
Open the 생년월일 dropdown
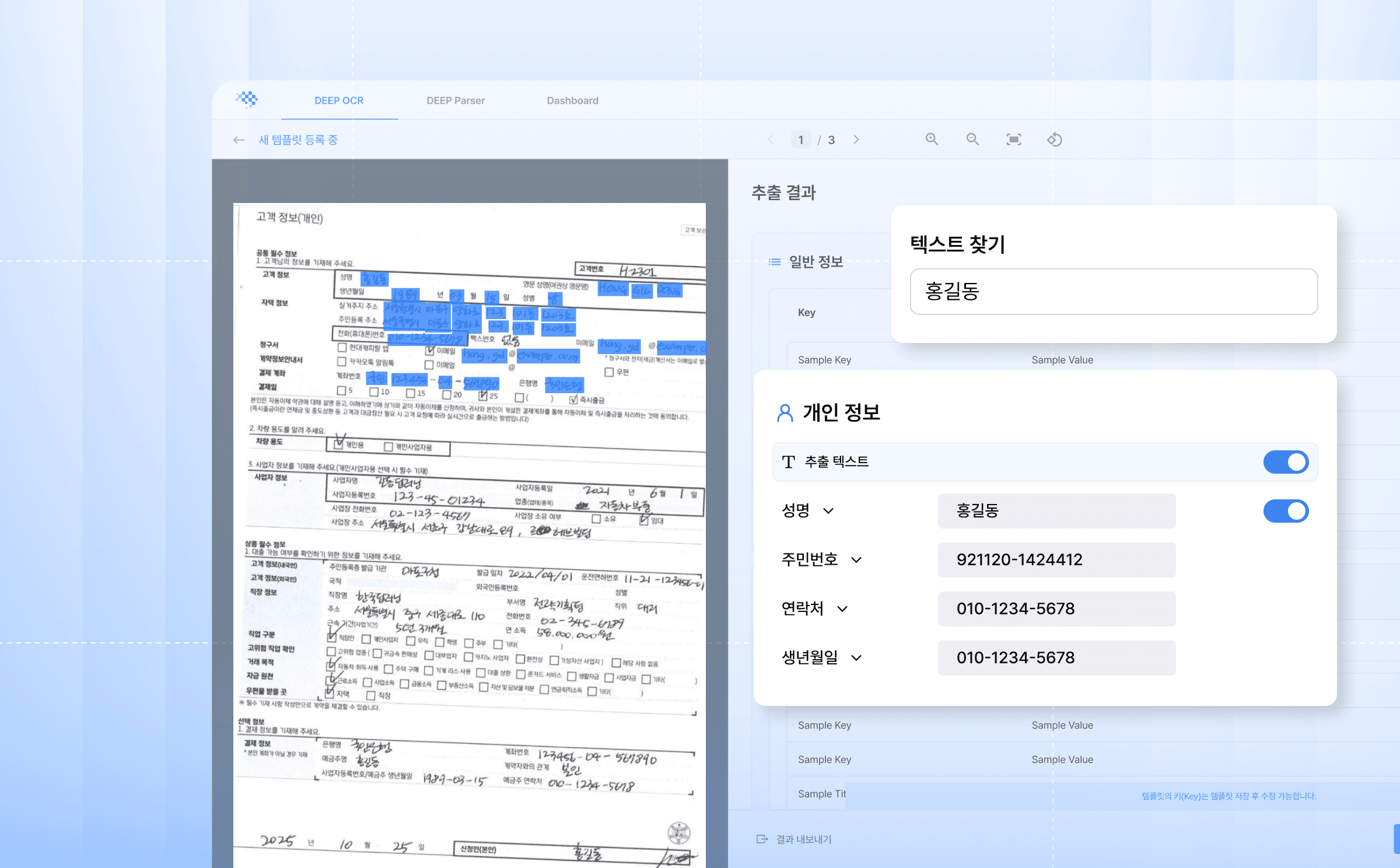point(856,658)
